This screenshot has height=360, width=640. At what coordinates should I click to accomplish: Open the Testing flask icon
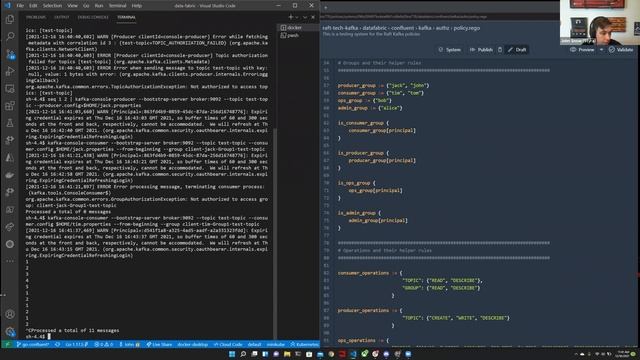(10, 123)
